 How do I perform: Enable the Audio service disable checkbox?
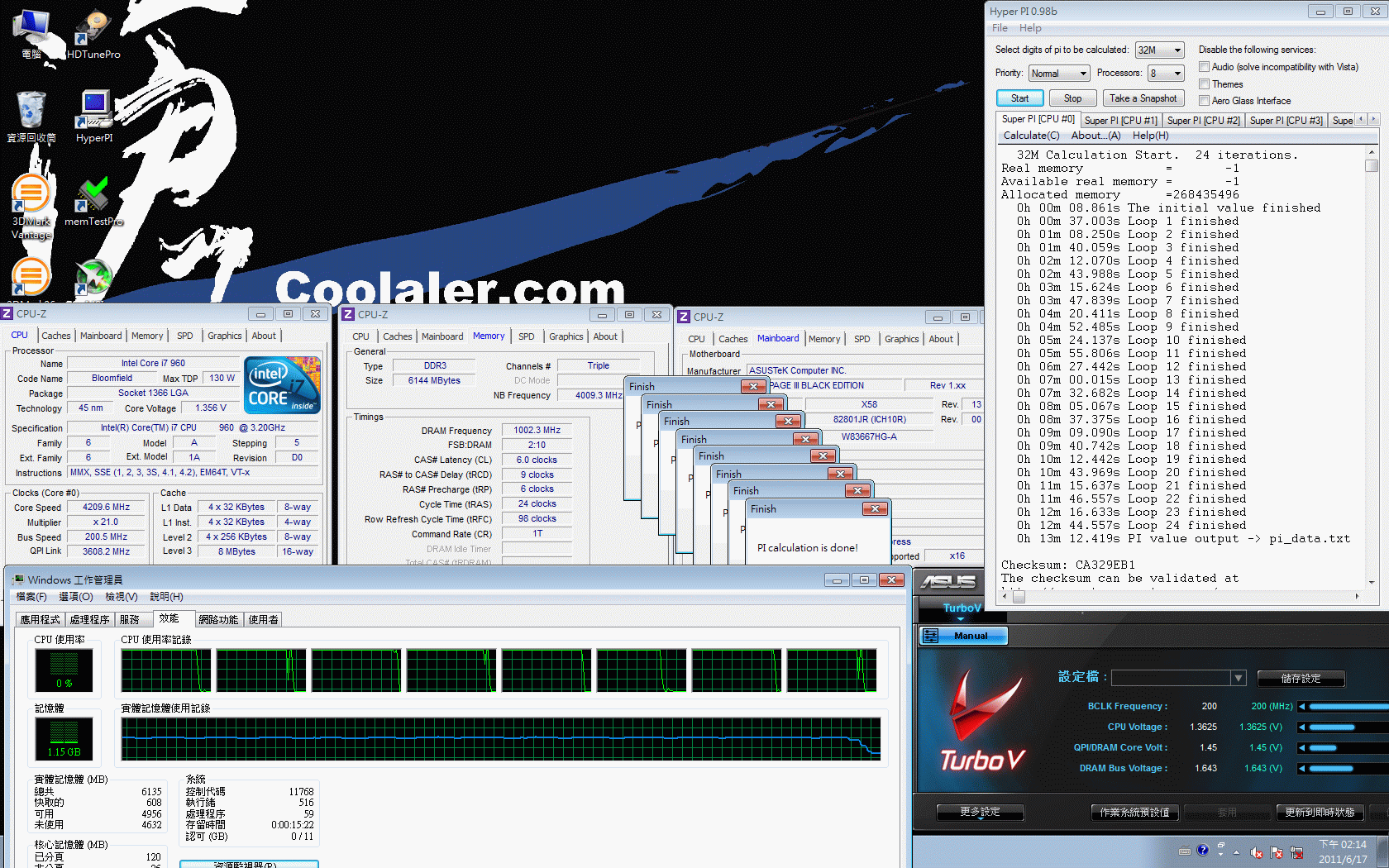click(x=1205, y=67)
